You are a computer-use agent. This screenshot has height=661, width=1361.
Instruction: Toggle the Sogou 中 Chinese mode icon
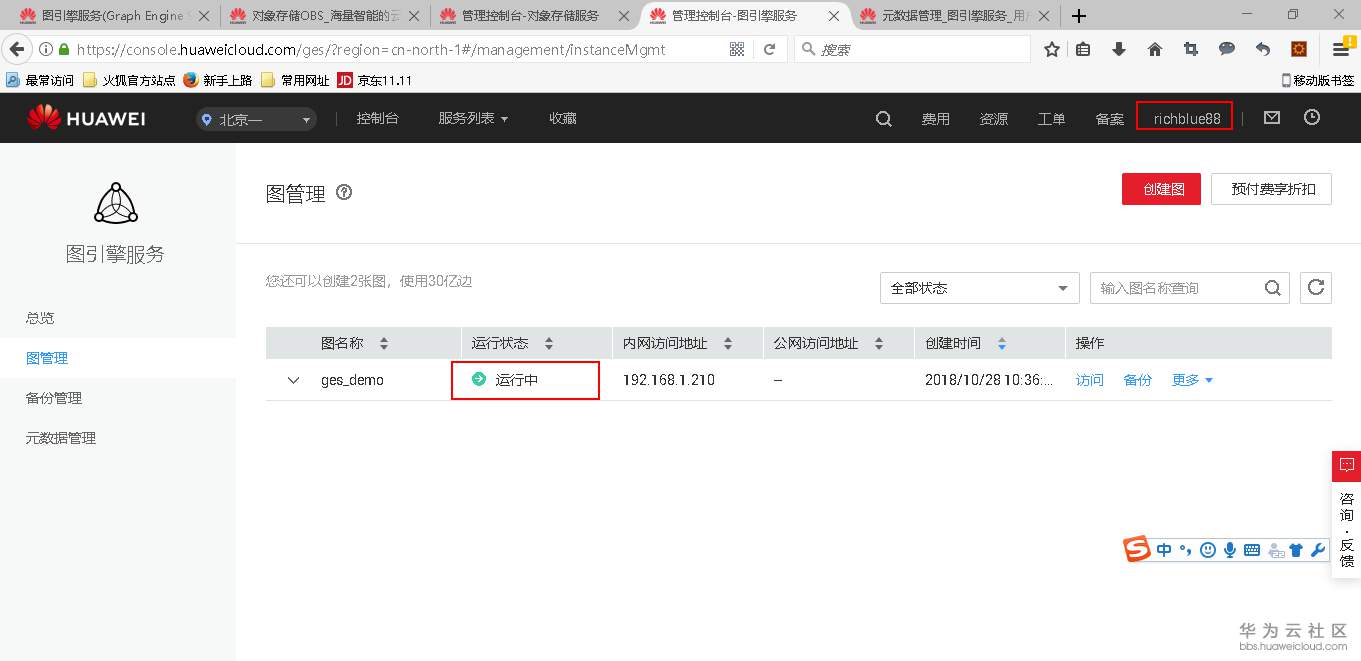point(1164,549)
